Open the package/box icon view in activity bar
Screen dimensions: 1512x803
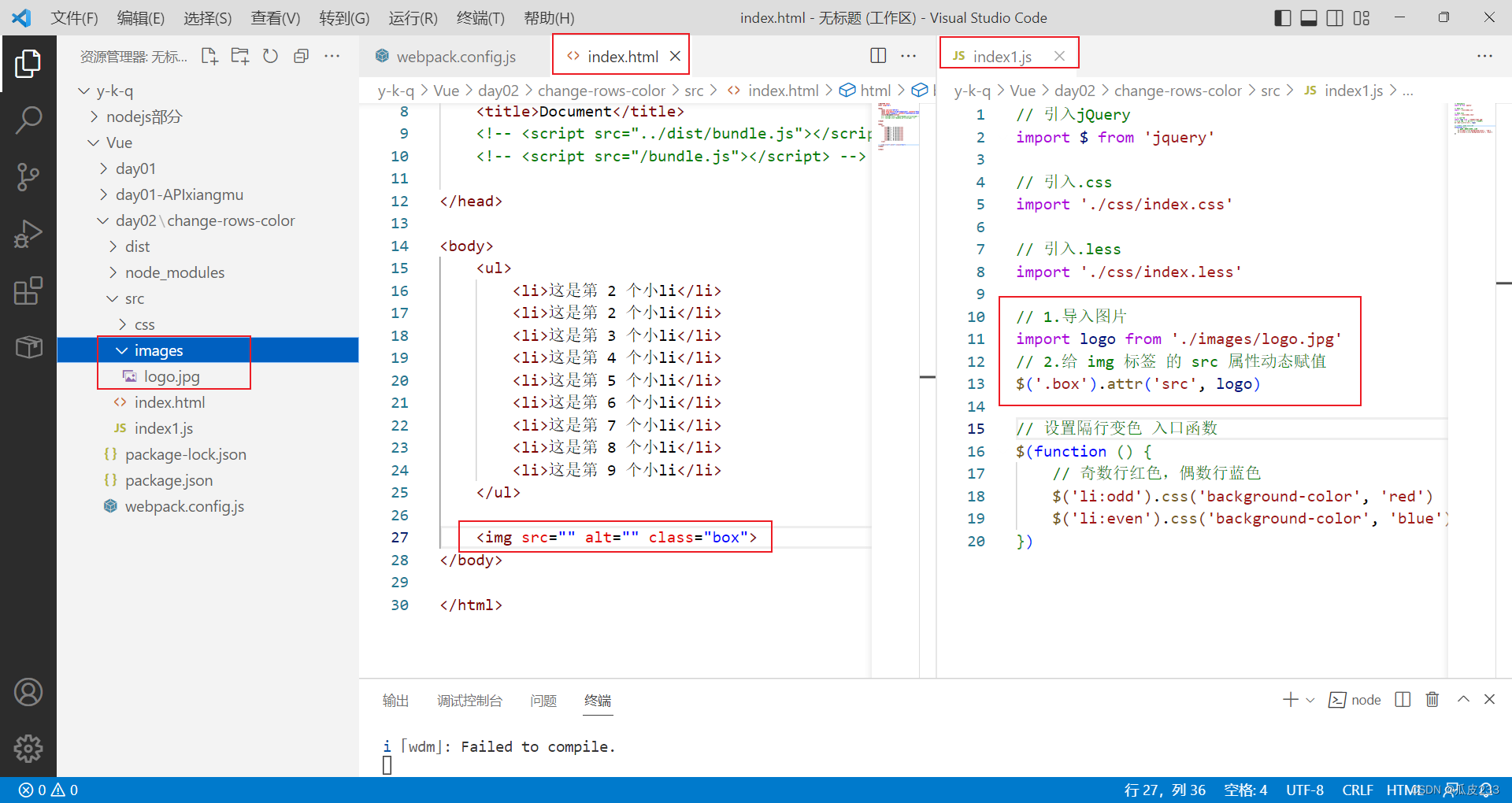28,347
